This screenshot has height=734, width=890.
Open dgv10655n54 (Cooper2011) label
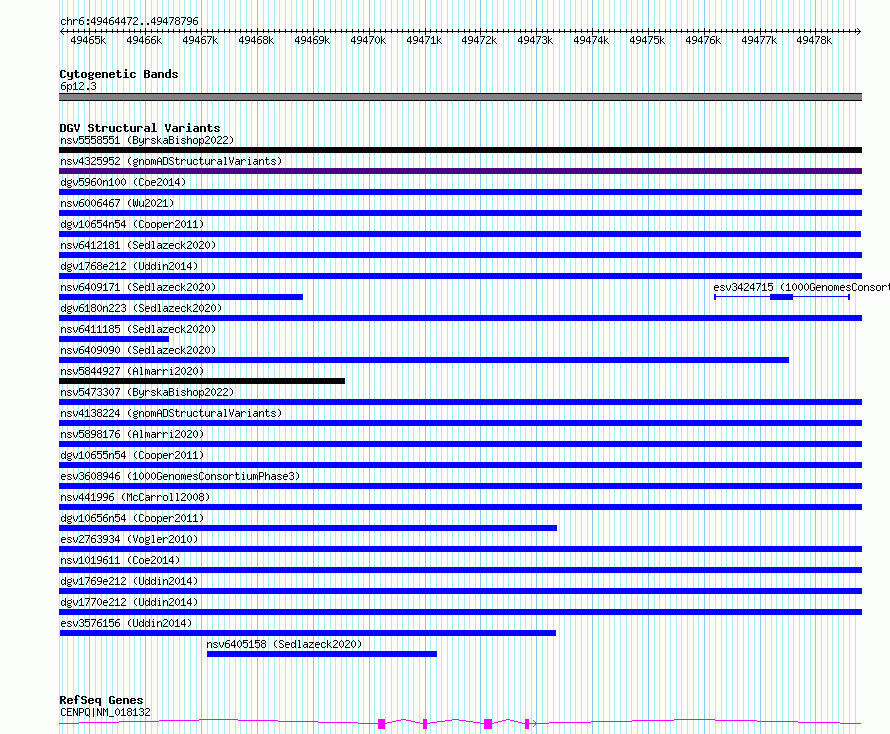(x=132, y=455)
